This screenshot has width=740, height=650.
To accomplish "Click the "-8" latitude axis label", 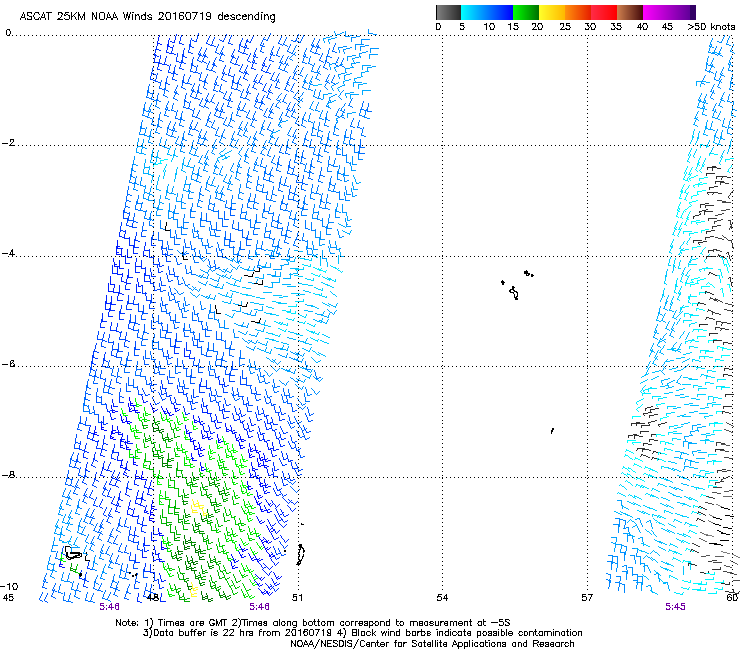I will (x=8, y=475).
